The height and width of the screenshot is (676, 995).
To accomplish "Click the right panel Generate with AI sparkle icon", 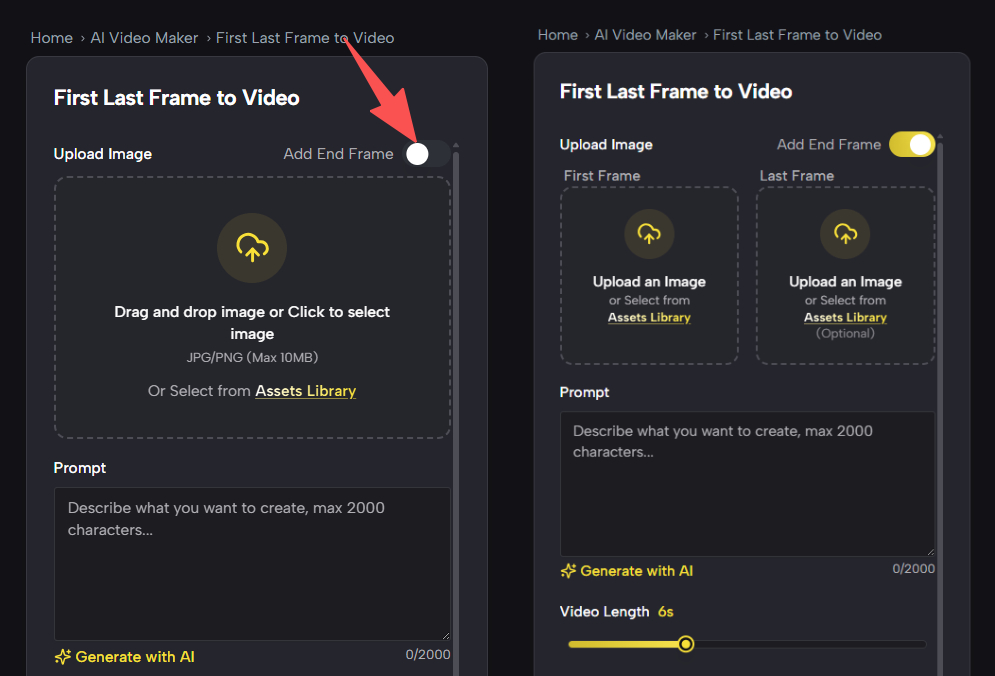I will (568, 571).
